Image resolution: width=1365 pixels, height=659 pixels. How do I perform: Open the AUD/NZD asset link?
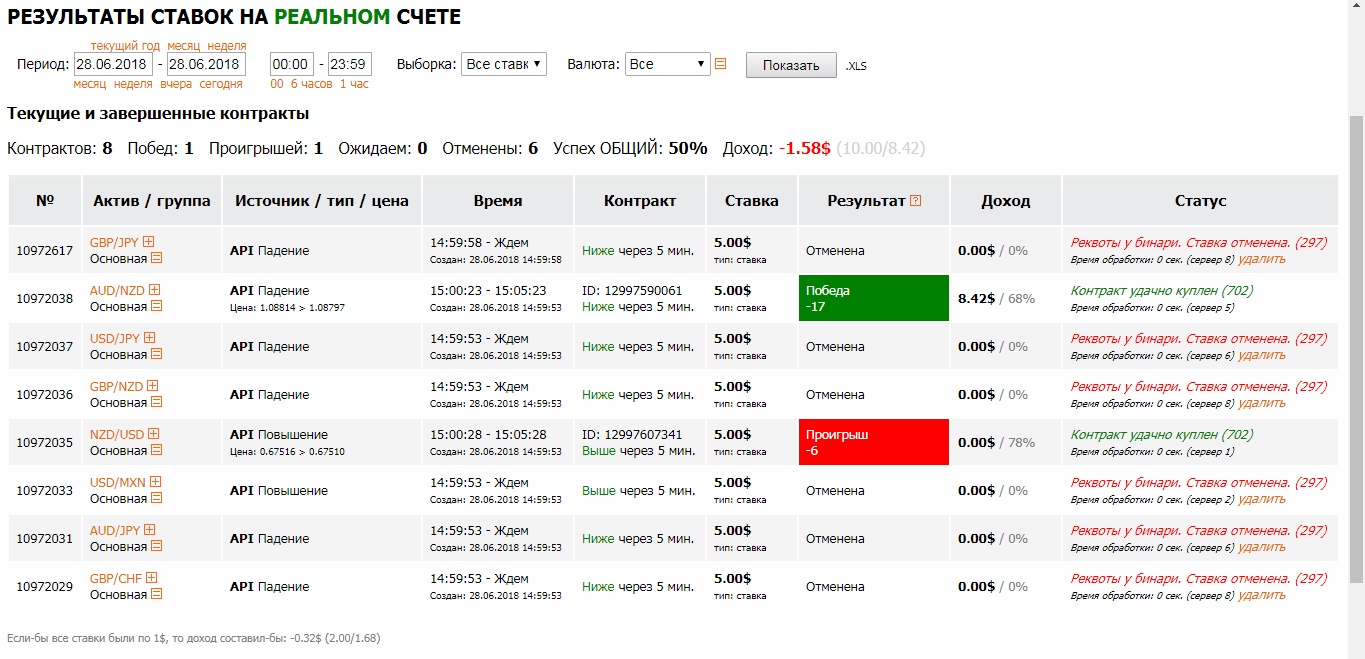(x=117, y=290)
